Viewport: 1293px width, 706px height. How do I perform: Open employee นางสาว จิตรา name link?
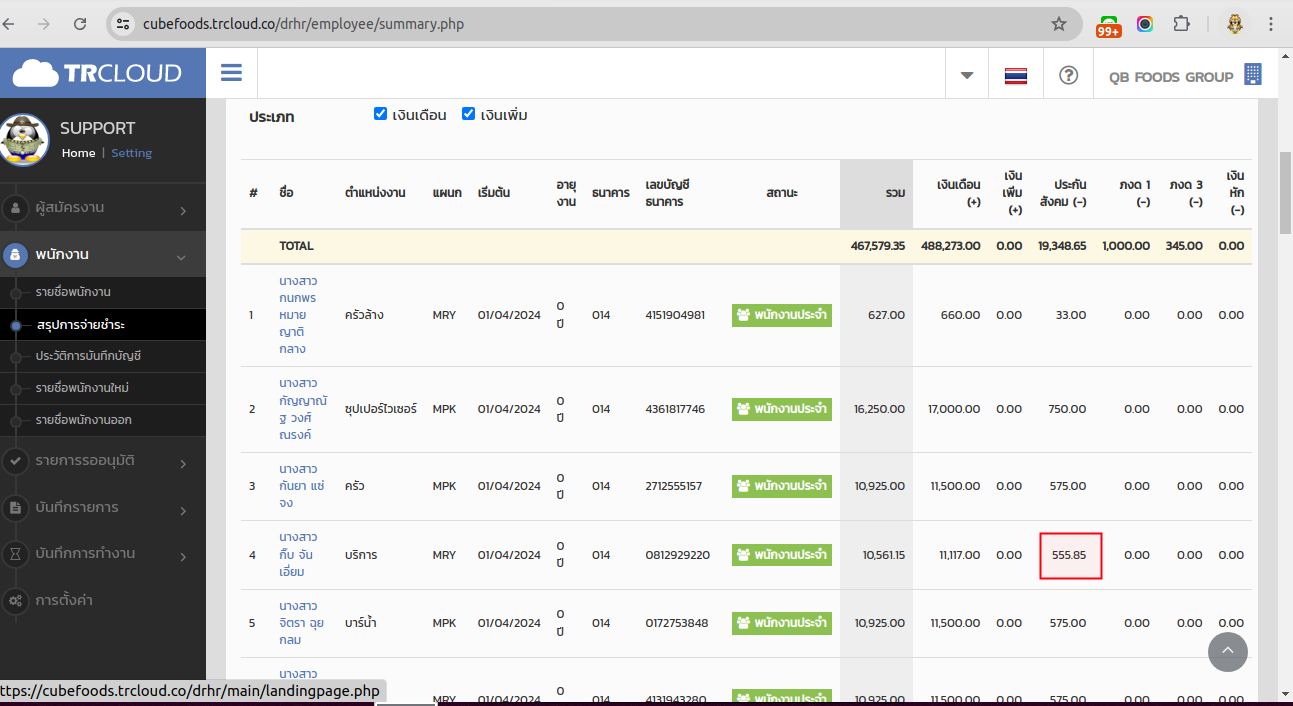pos(301,623)
